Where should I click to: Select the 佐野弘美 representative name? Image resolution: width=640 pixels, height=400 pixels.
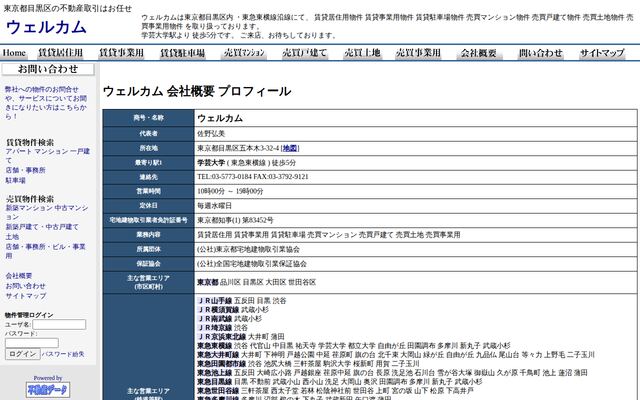pyautogui.click(x=211, y=133)
